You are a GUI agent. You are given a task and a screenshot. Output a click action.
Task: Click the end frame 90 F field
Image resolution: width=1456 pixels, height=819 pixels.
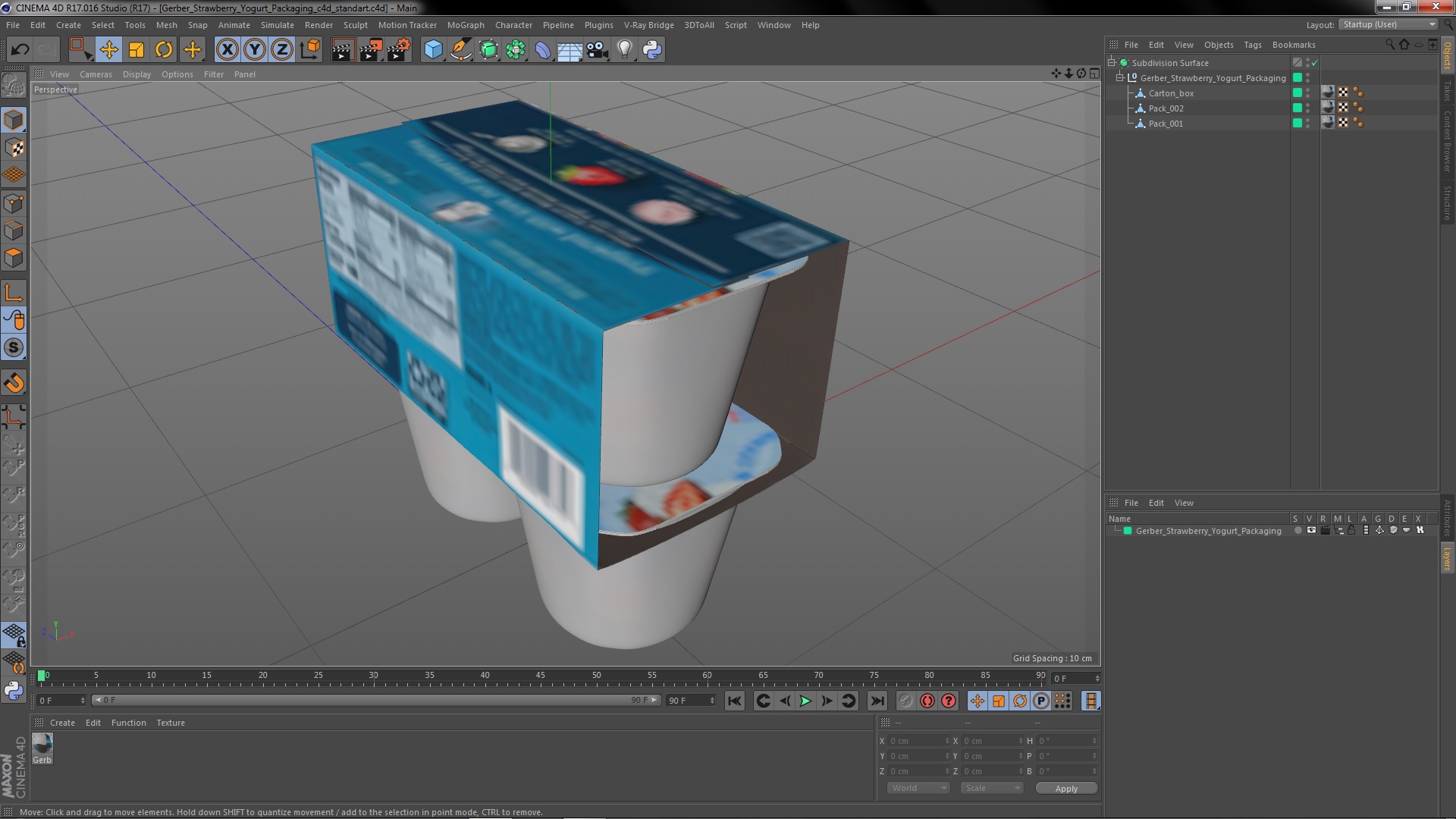691,701
